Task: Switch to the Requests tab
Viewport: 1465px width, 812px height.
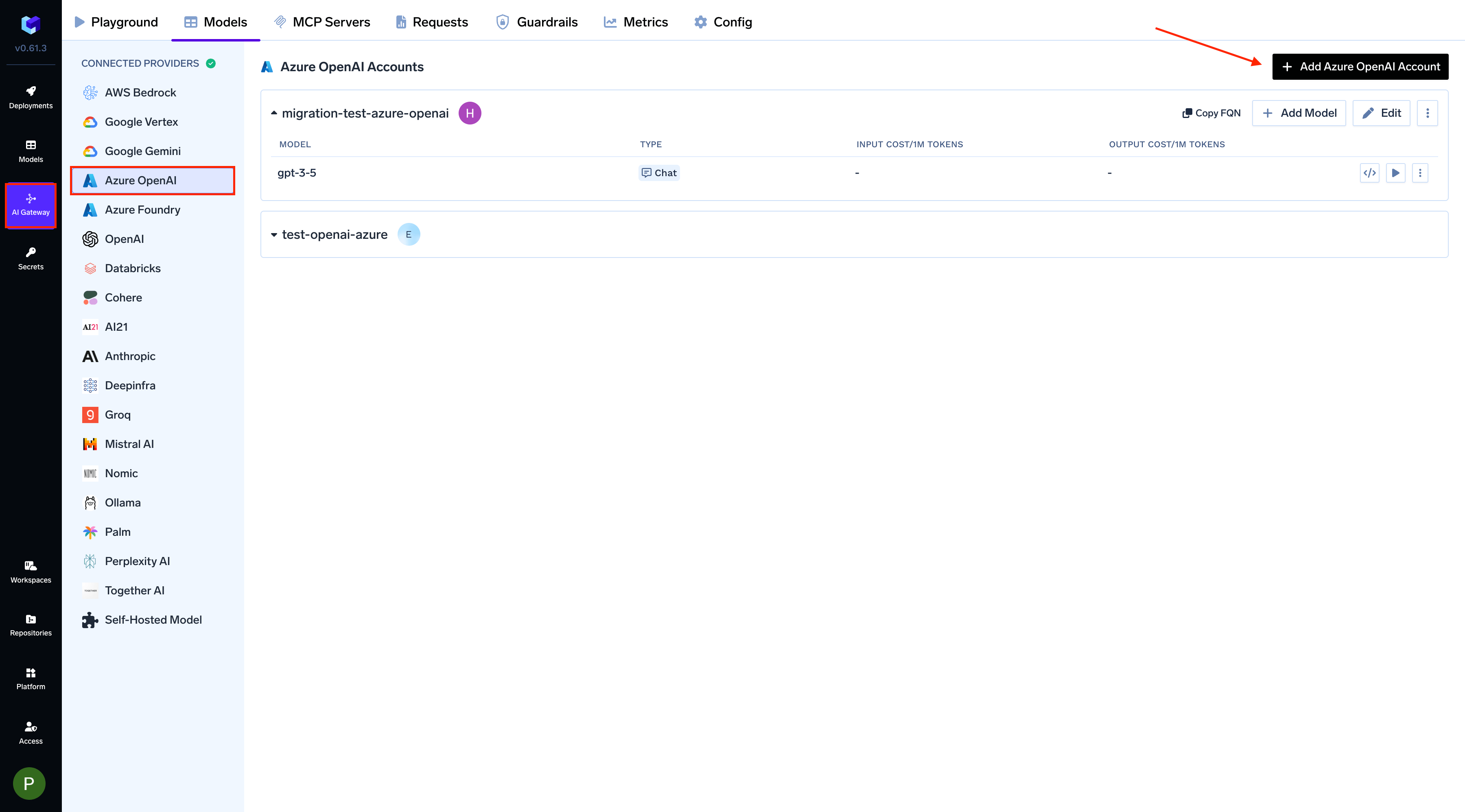Action: (x=432, y=22)
